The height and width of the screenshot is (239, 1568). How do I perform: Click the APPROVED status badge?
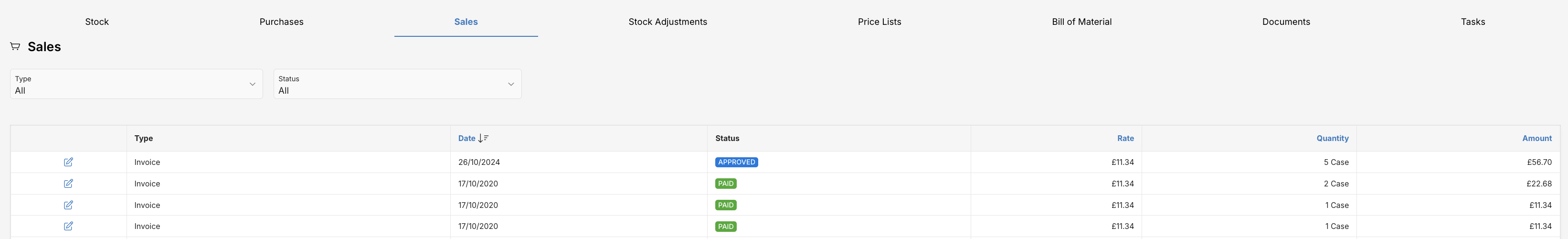(737, 162)
